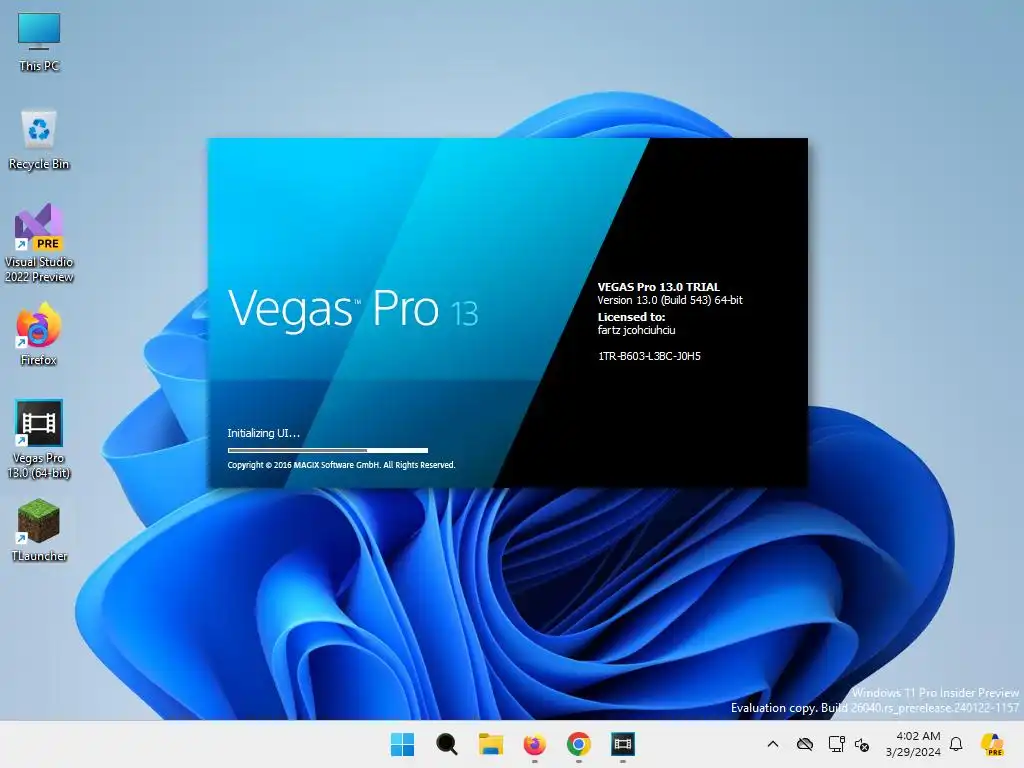Click the MAGIX copyright notice text
1024x768 pixels.
(341, 465)
